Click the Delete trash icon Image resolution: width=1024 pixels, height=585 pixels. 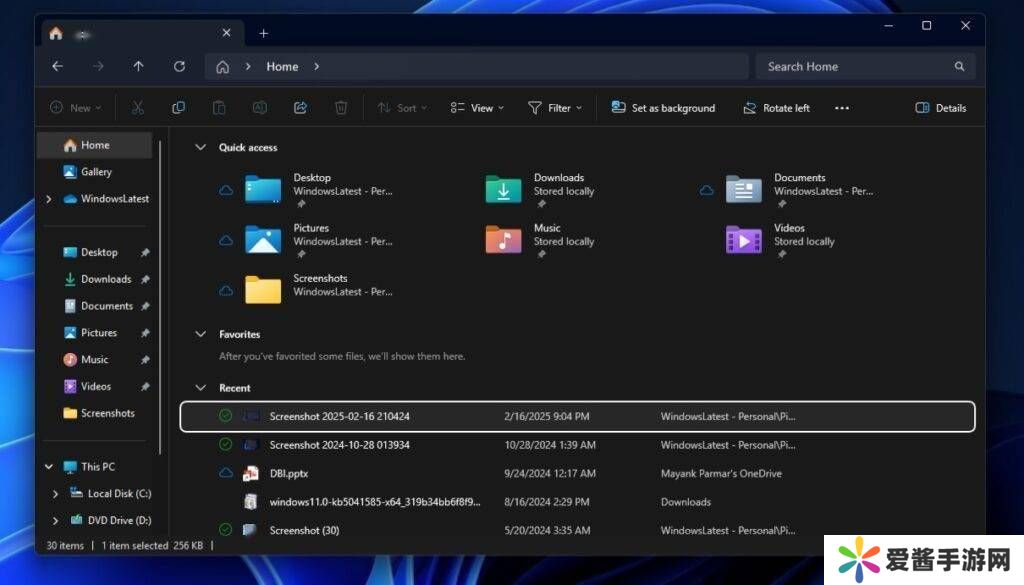click(x=341, y=108)
